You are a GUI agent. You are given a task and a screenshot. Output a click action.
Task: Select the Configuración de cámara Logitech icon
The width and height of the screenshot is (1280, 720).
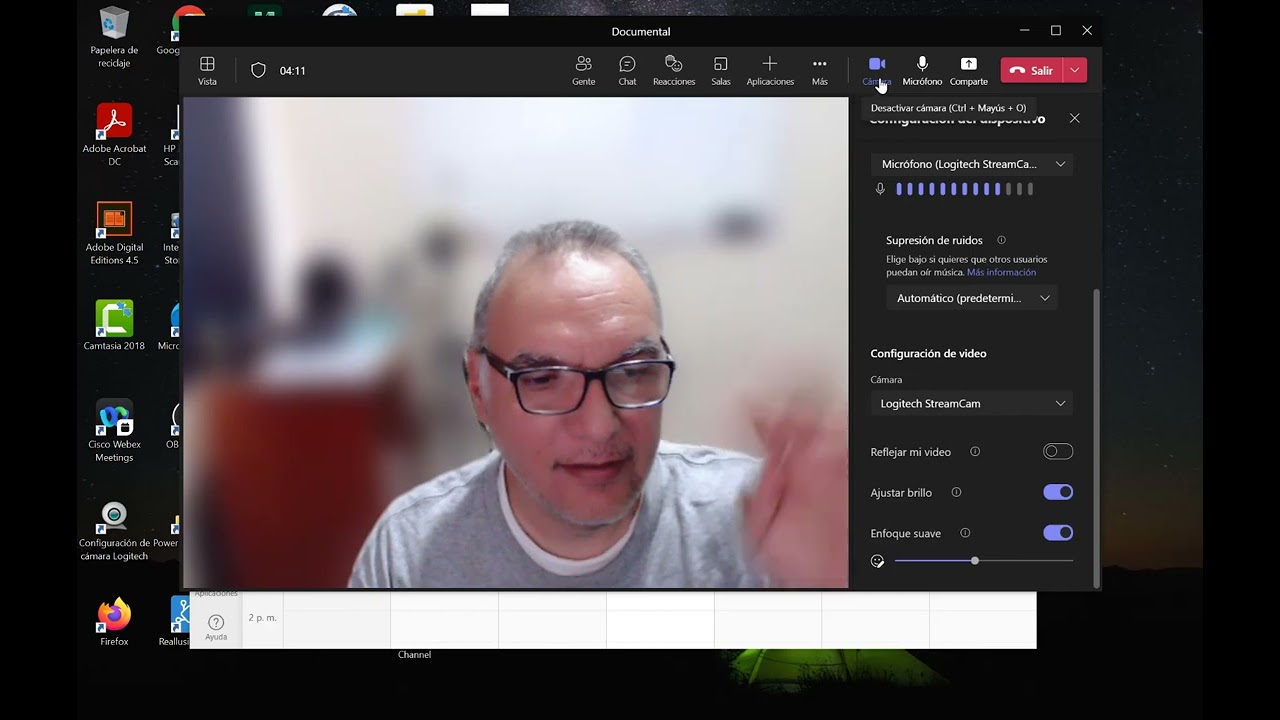114,531
